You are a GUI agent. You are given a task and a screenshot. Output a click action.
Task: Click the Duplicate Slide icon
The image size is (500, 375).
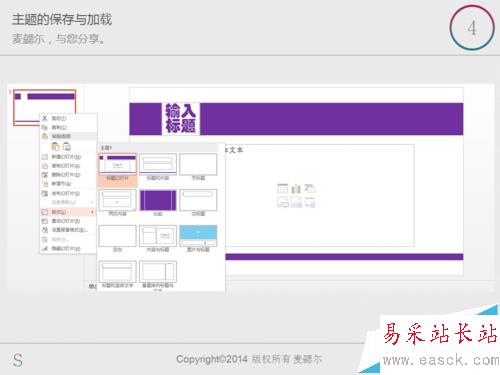pos(45,166)
